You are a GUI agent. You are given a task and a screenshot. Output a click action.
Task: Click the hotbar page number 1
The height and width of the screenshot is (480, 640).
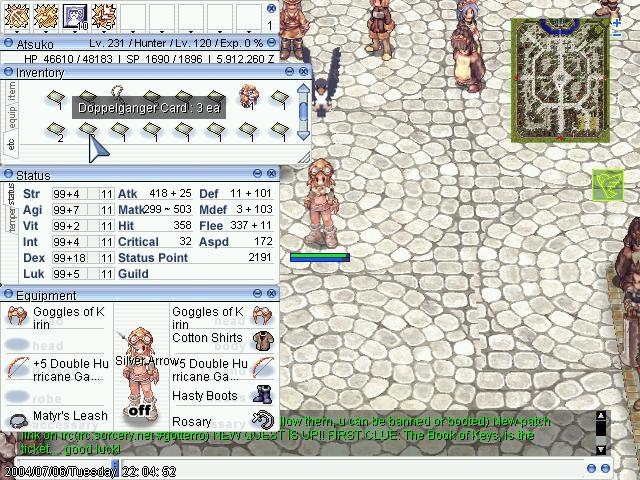tap(270, 26)
